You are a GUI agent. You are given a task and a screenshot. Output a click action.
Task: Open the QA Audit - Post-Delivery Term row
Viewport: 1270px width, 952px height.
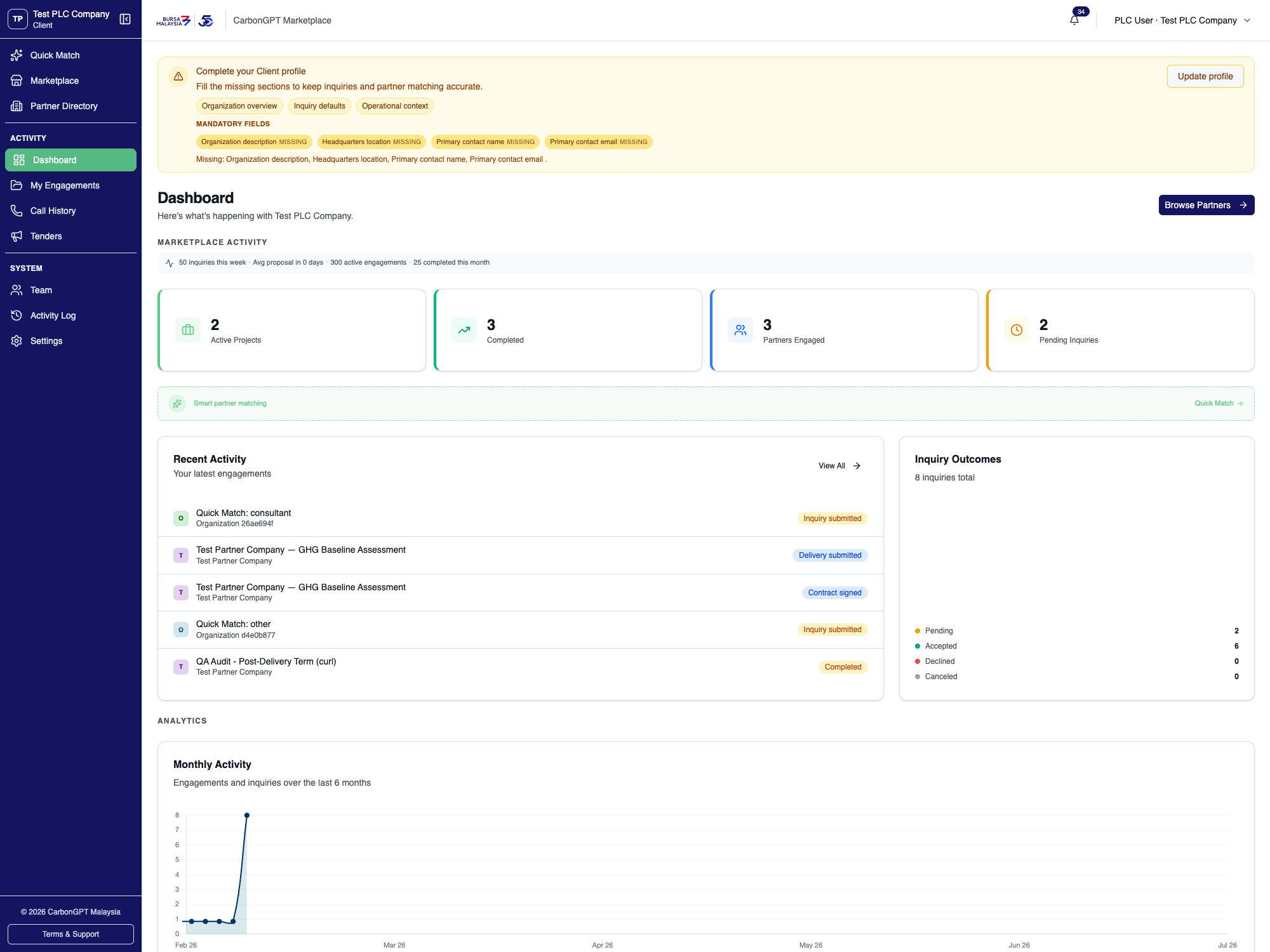[521, 666]
